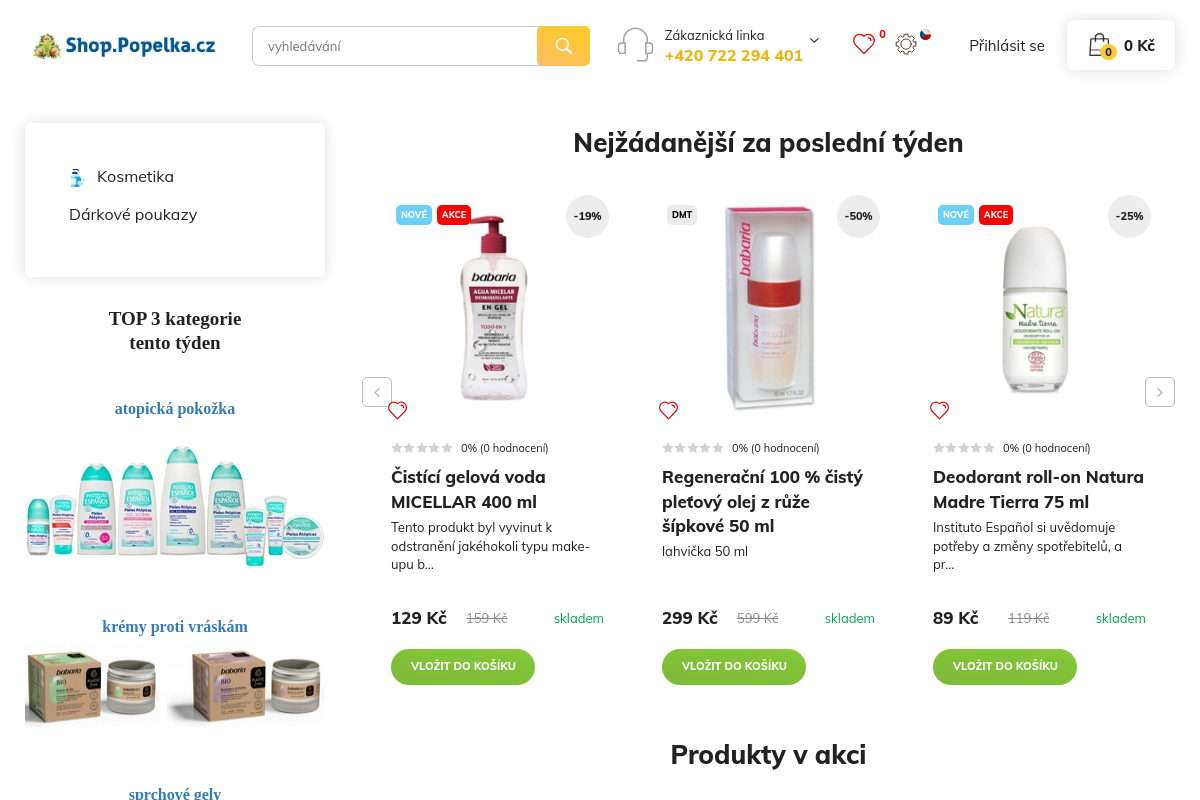Open the shopping cart showing 0 Kč
The width and height of the screenshot is (1200, 800).
pyautogui.click(x=1120, y=45)
